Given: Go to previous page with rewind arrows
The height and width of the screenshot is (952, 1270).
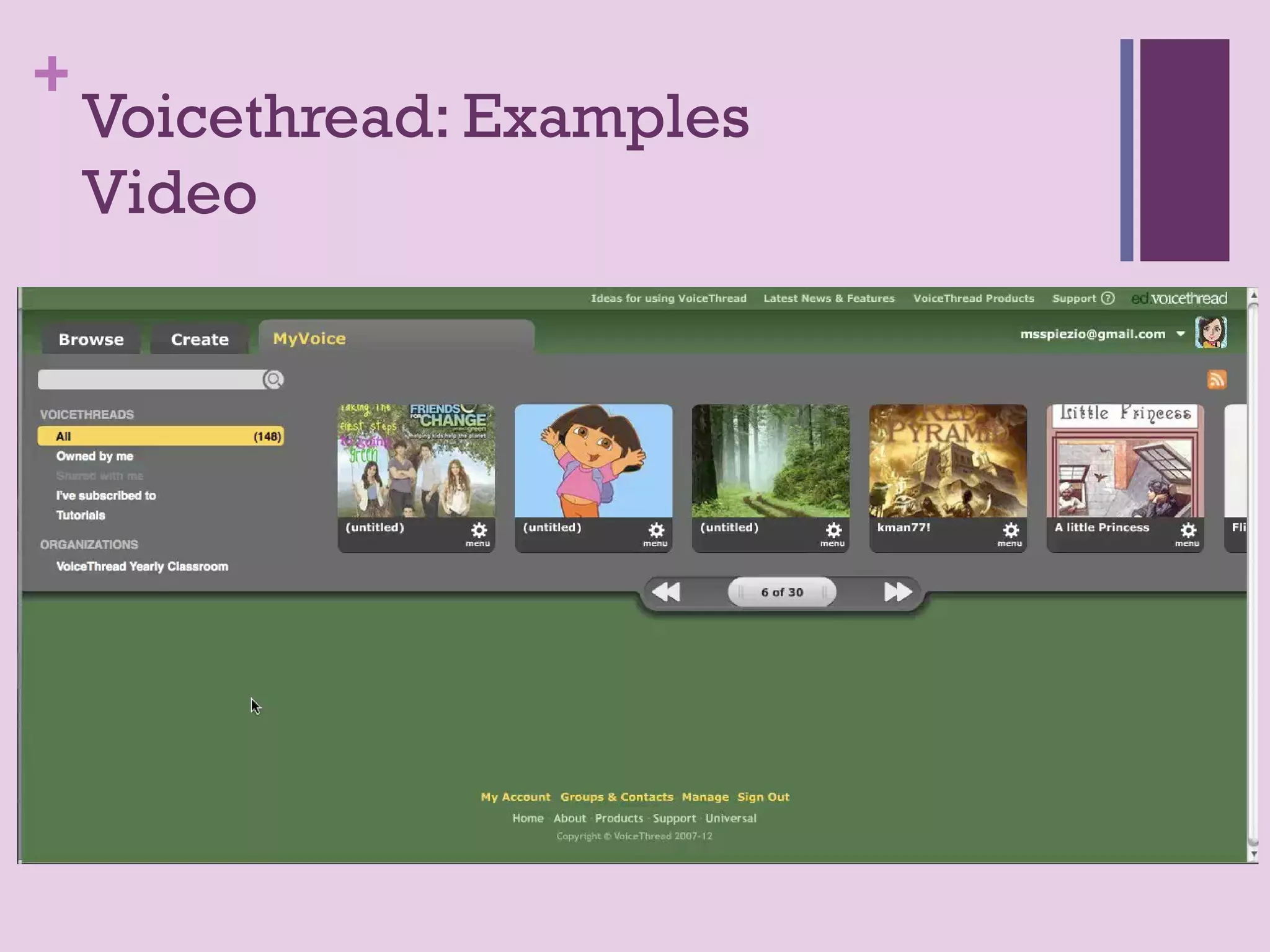Looking at the screenshot, I should click(x=666, y=592).
